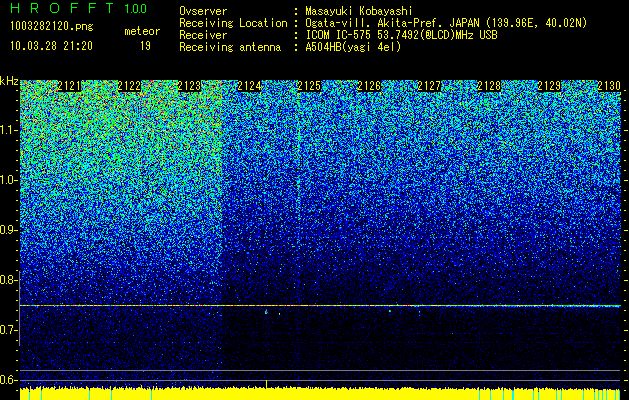
Task: Click the 2123 time marker
Action: point(189,86)
